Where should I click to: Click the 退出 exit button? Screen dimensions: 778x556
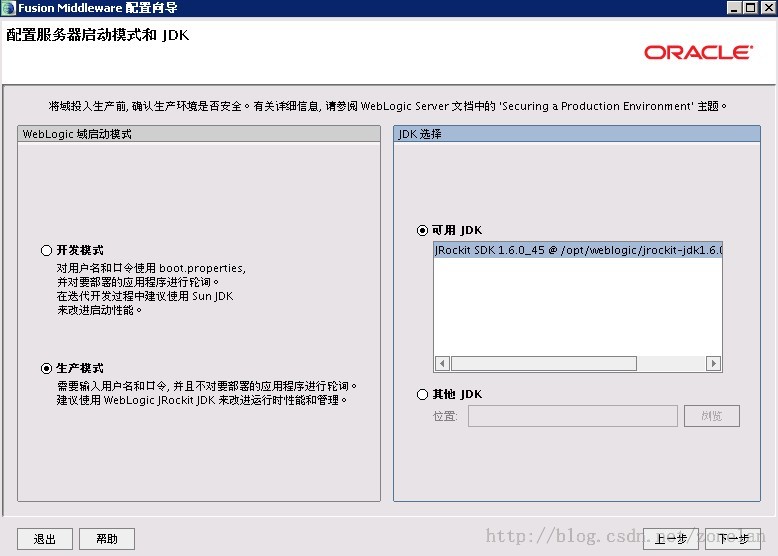point(45,539)
